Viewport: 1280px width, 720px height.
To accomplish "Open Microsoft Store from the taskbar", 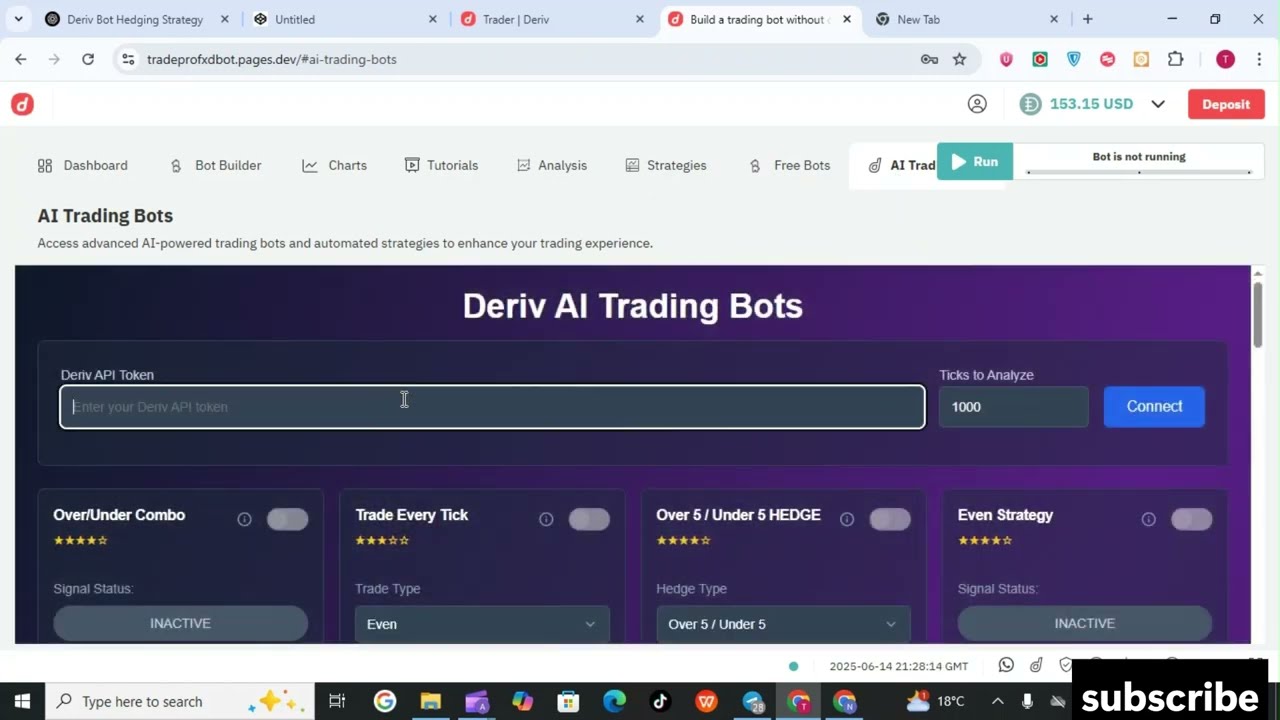I will (568, 701).
